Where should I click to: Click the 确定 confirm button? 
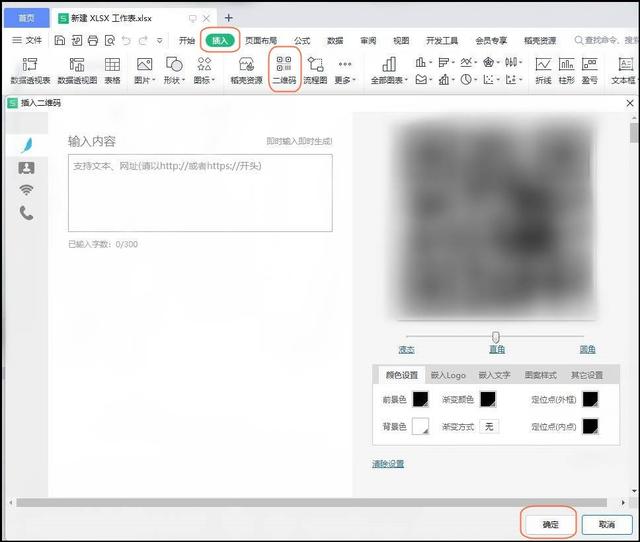[x=550, y=524]
